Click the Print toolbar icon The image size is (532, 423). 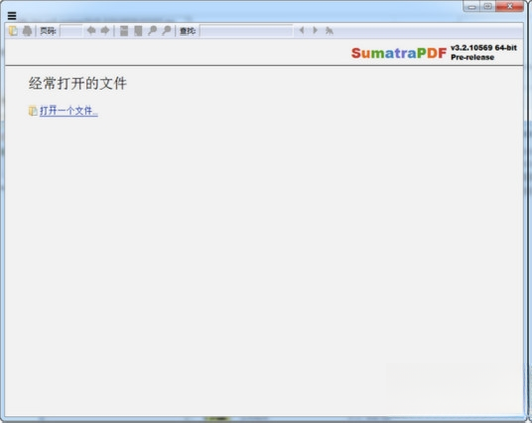tap(27, 31)
